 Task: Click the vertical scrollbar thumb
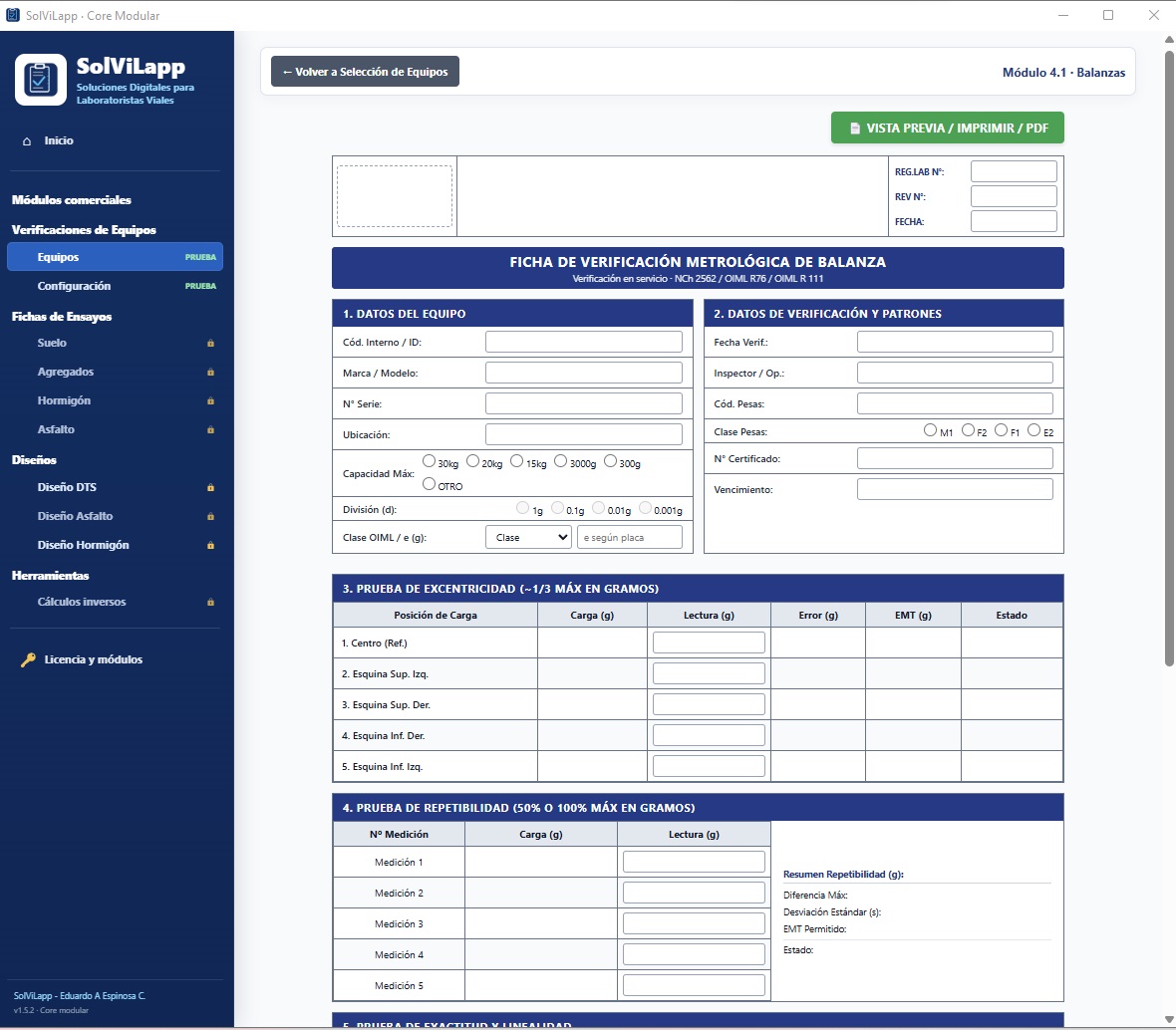click(1168, 359)
